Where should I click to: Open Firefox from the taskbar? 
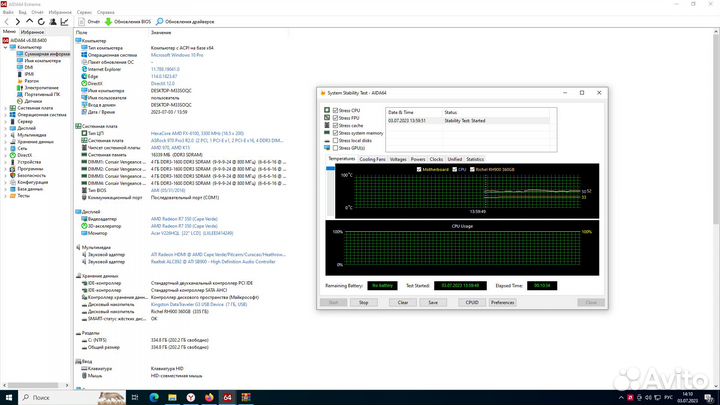coord(209,397)
